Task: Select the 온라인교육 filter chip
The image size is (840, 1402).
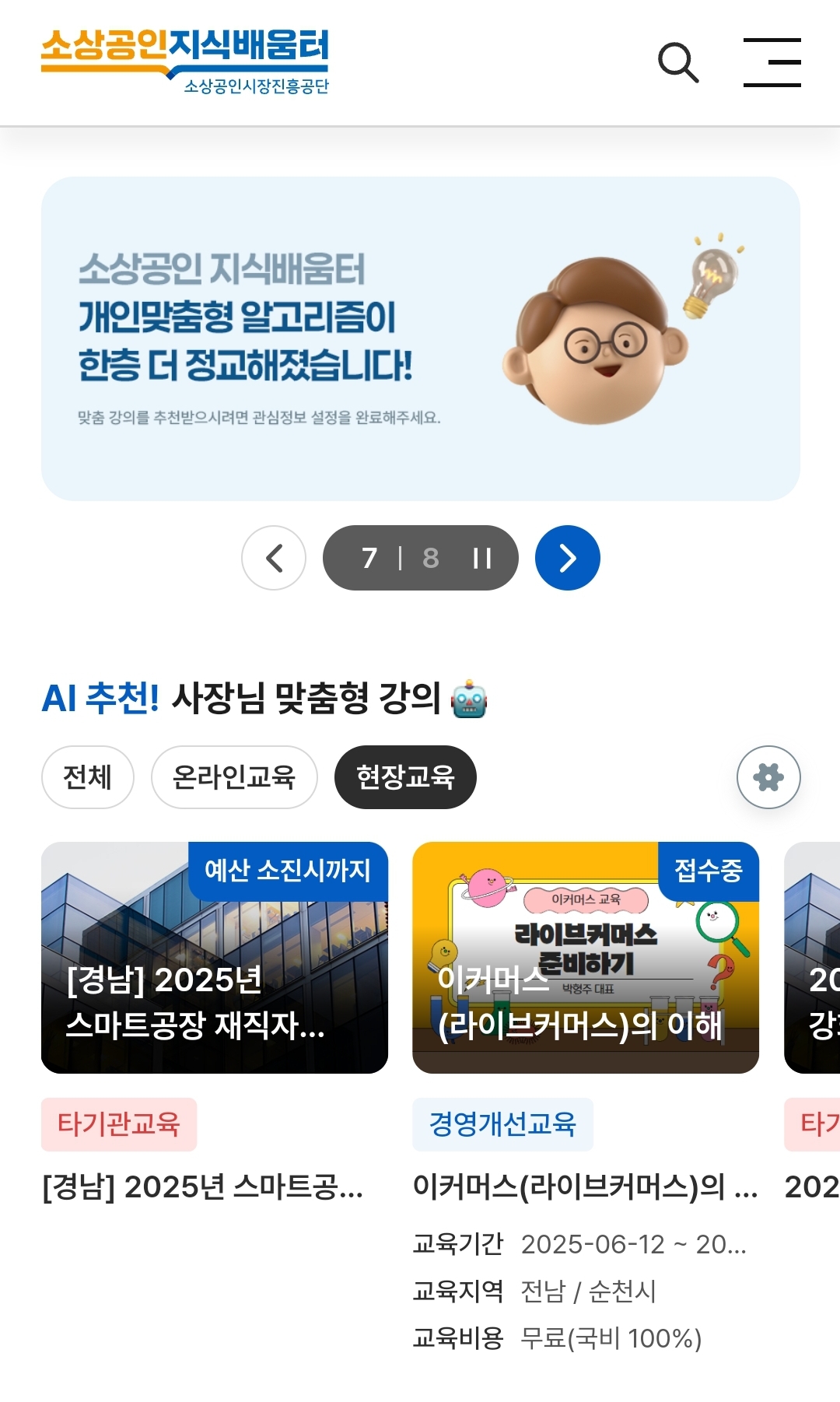Action: [x=234, y=777]
